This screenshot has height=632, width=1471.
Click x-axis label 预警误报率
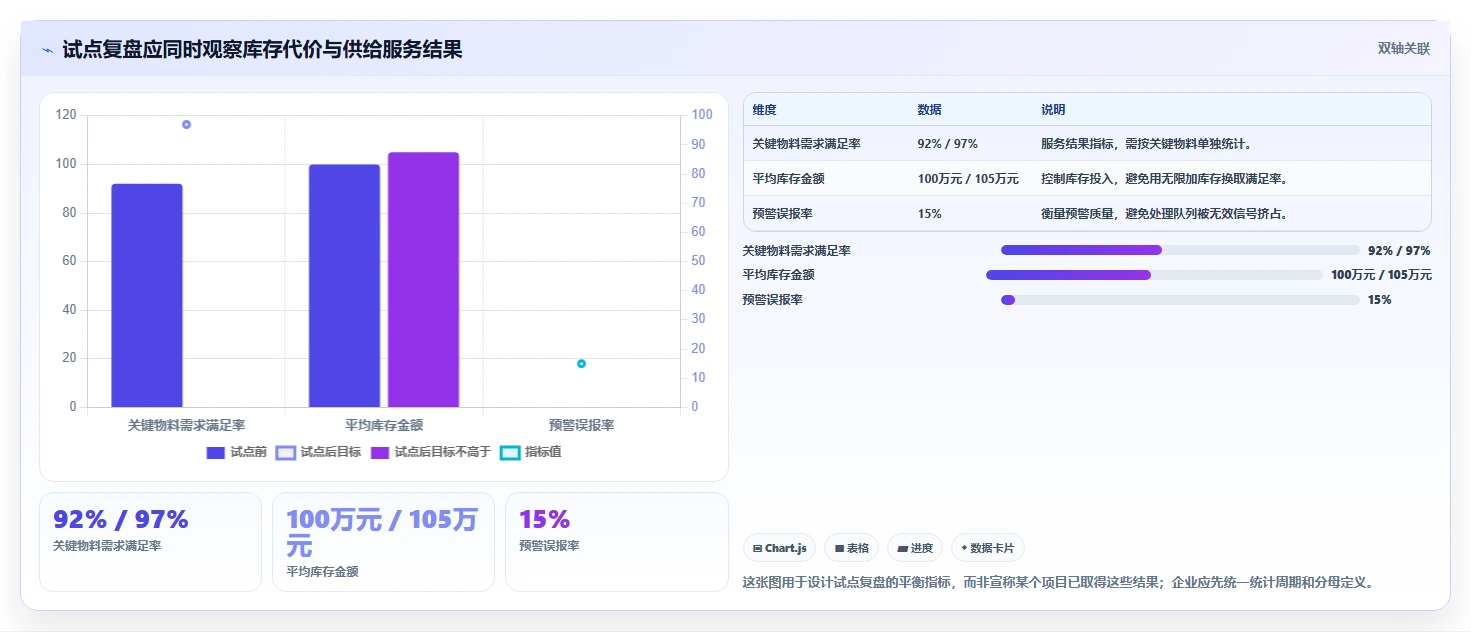coord(581,425)
